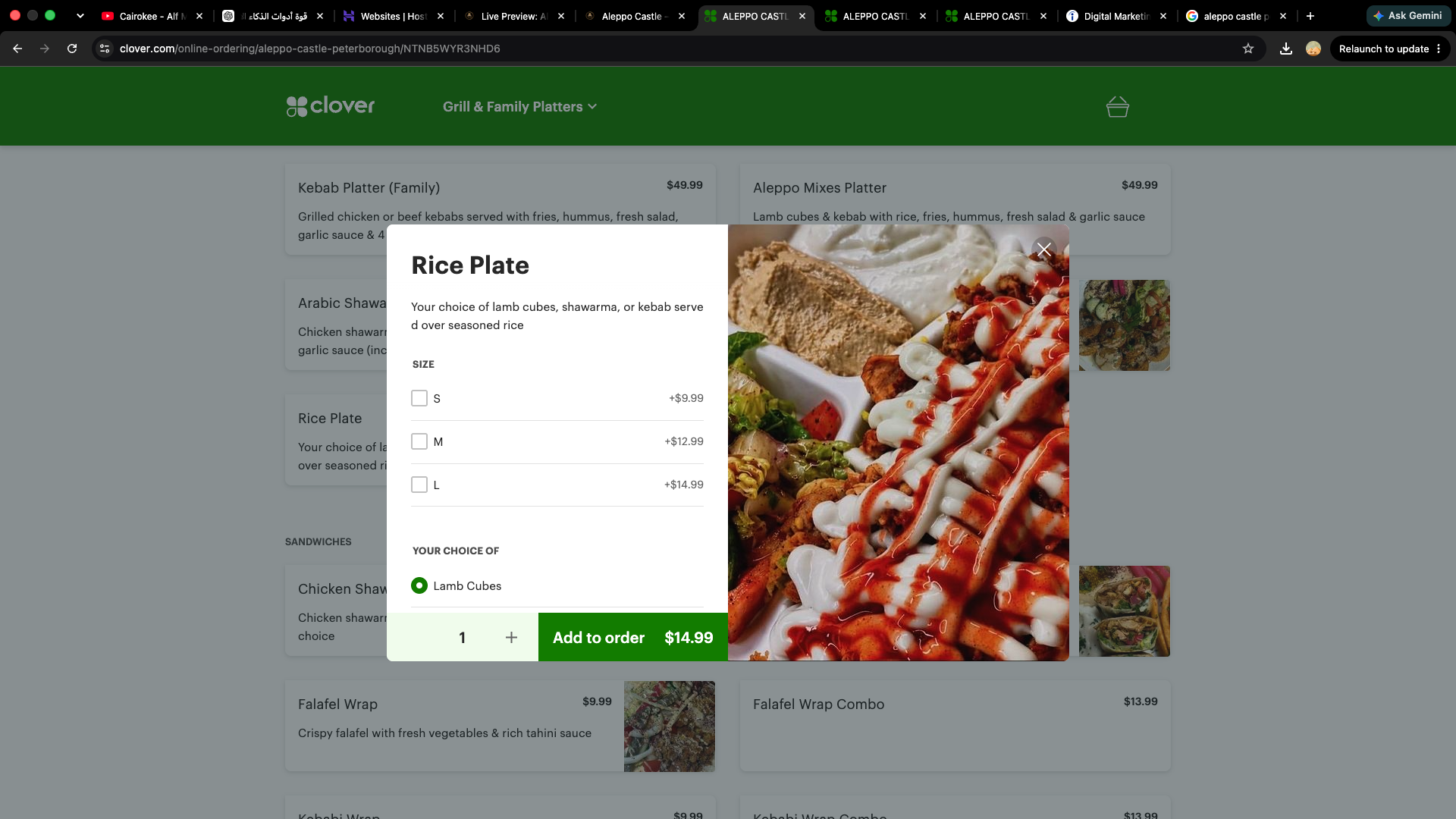Image resolution: width=1456 pixels, height=819 pixels.
Task: Open the browser downloads icon
Action: [1286, 49]
